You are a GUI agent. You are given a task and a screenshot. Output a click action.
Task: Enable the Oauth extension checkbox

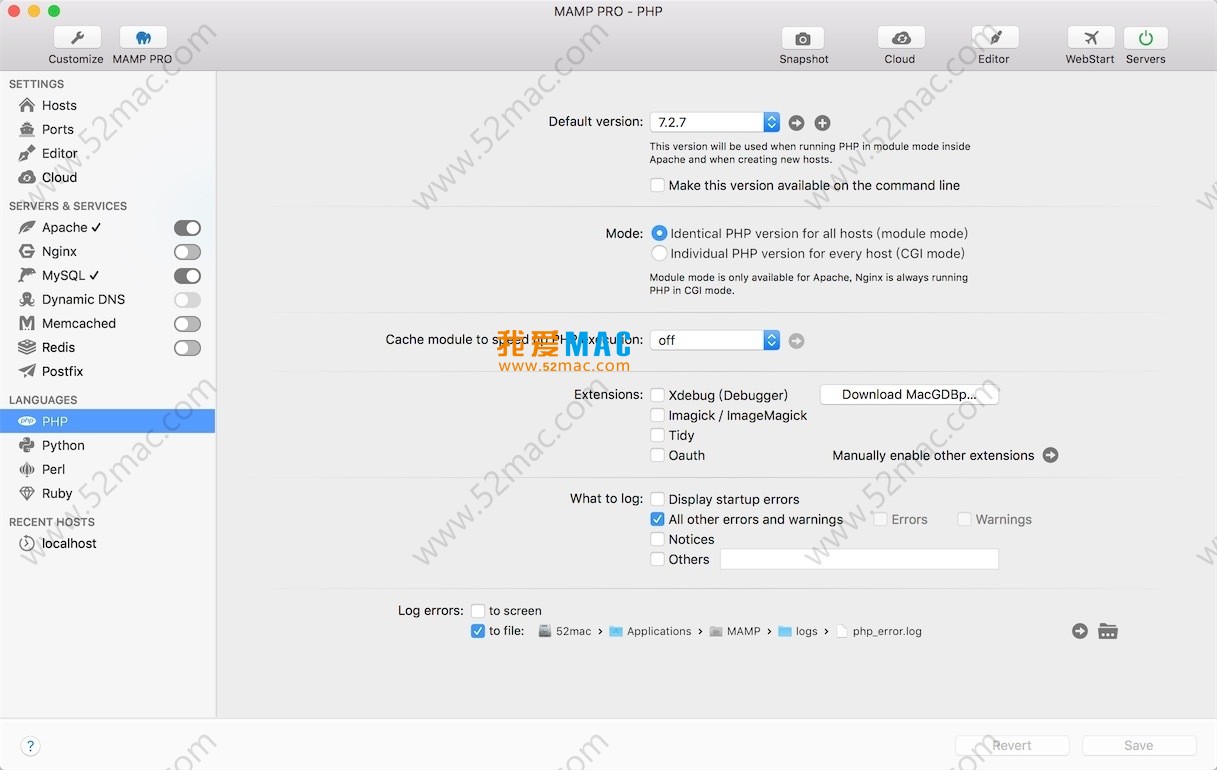coord(657,455)
